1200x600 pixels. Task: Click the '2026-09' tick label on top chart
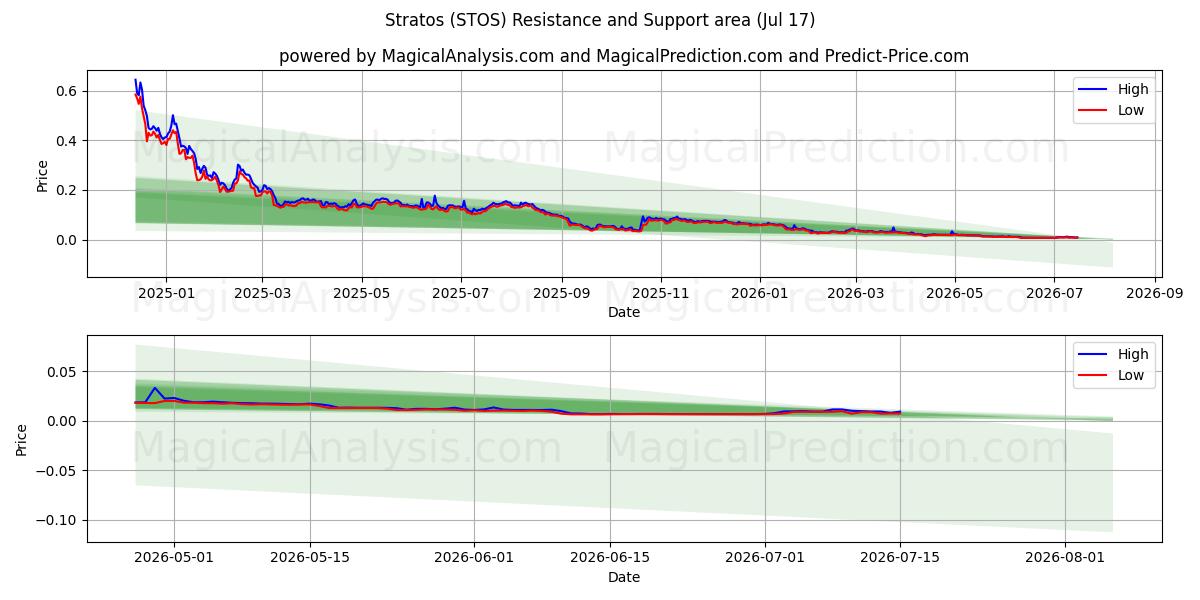[x=1156, y=295]
